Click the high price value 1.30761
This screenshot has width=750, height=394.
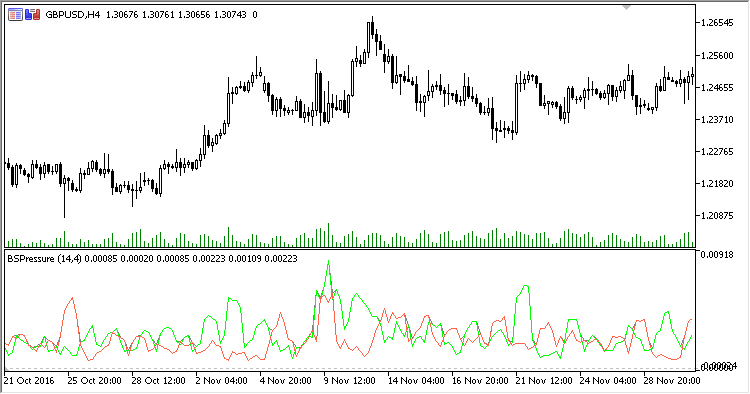[158, 15]
